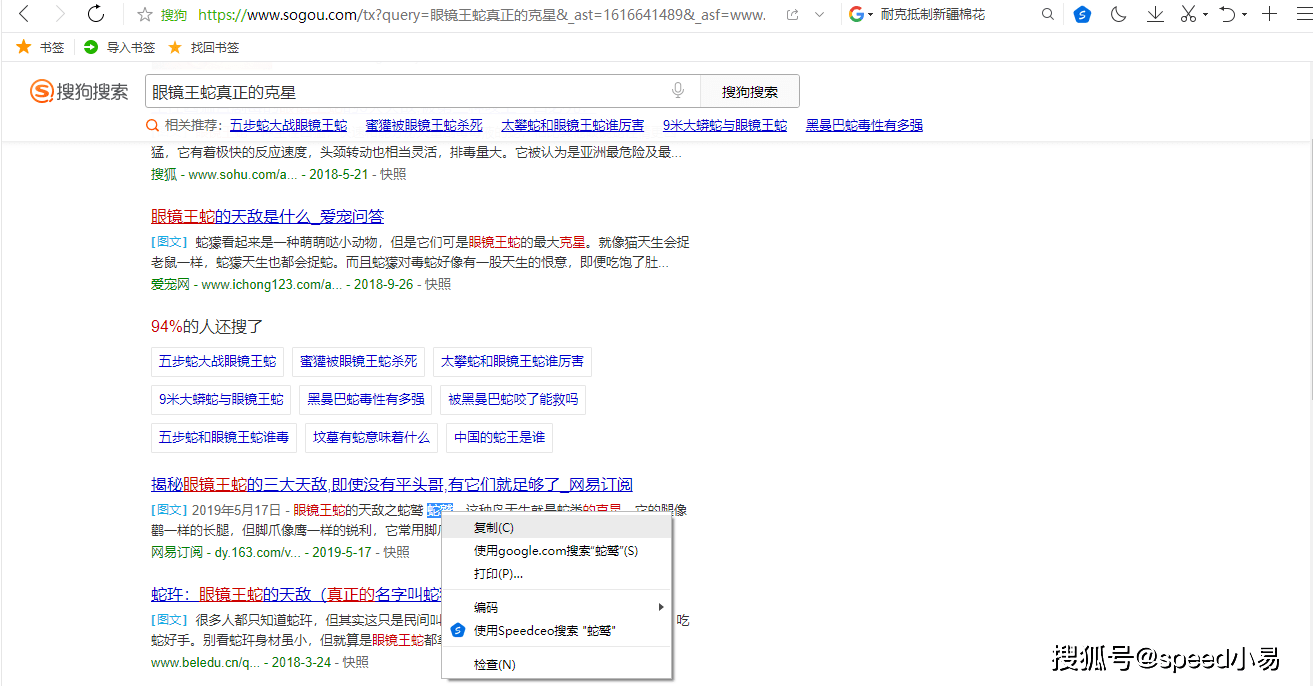
Task: Expand the 编码 submenu in the context menu
Action: pyautogui.click(x=557, y=607)
